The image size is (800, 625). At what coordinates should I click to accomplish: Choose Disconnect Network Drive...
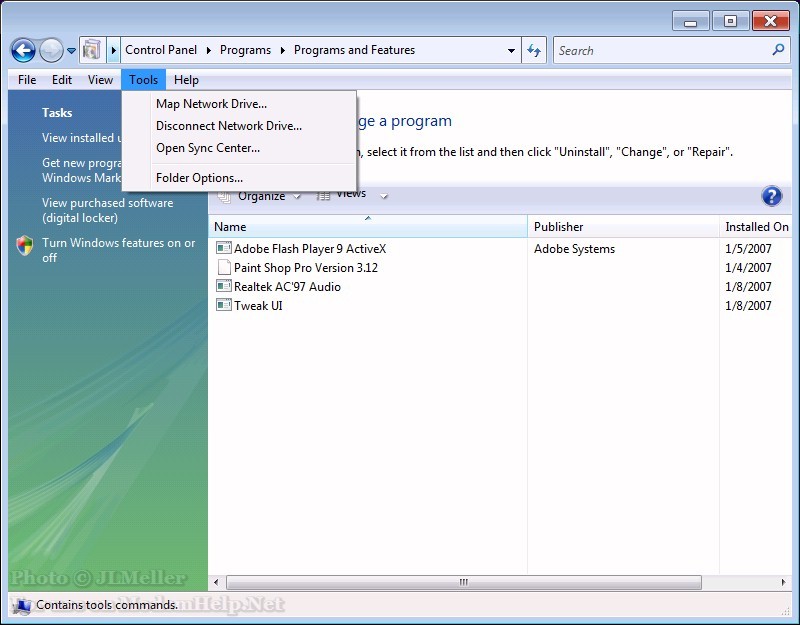239,126
